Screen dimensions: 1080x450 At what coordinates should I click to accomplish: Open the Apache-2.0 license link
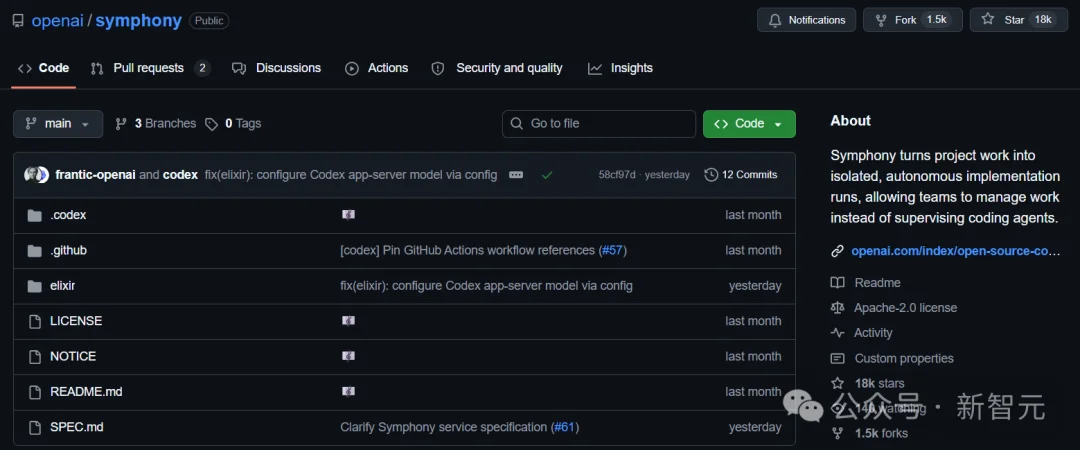click(x=905, y=308)
